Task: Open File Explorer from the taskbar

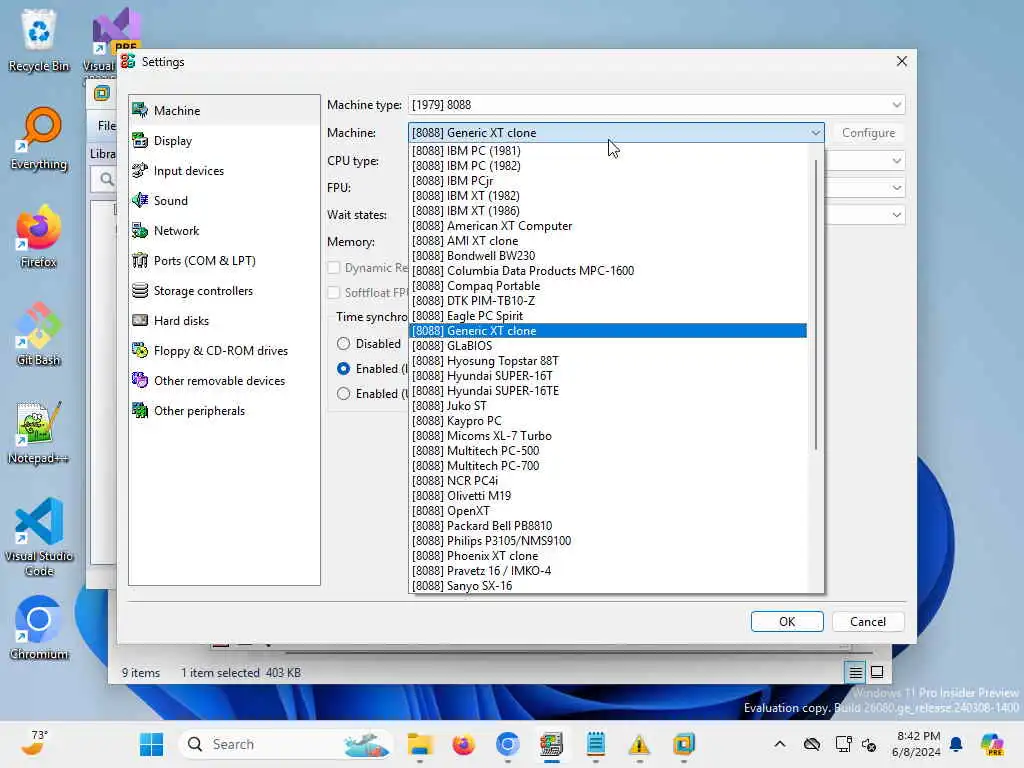Action: (420, 744)
